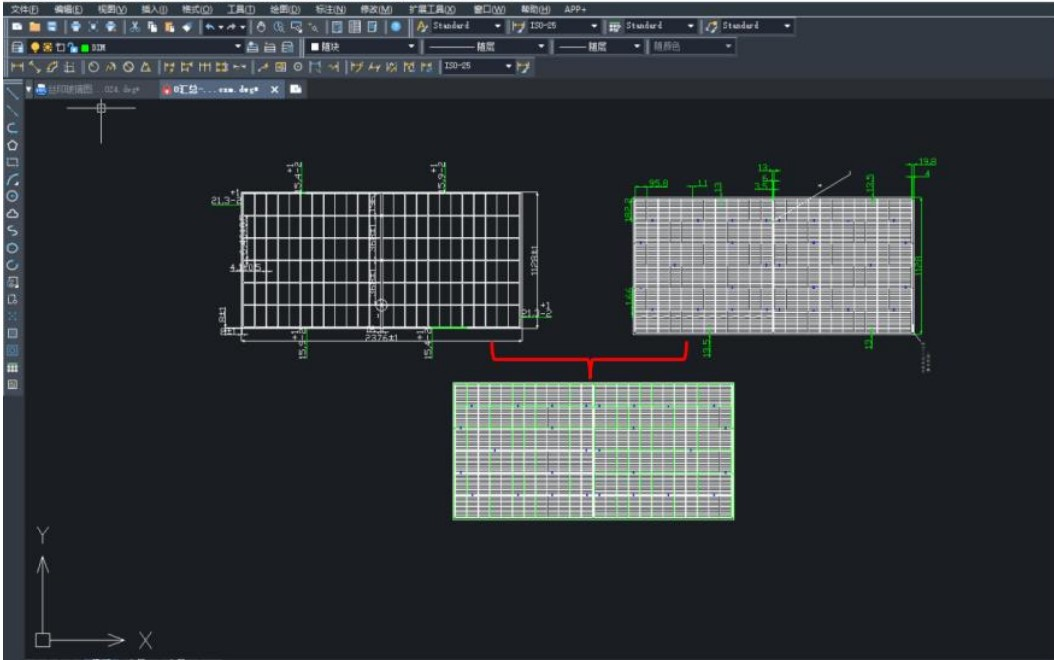The image size is (1054, 660).
Task: Click the Linear dimension tool icon
Action: [x=15, y=67]
